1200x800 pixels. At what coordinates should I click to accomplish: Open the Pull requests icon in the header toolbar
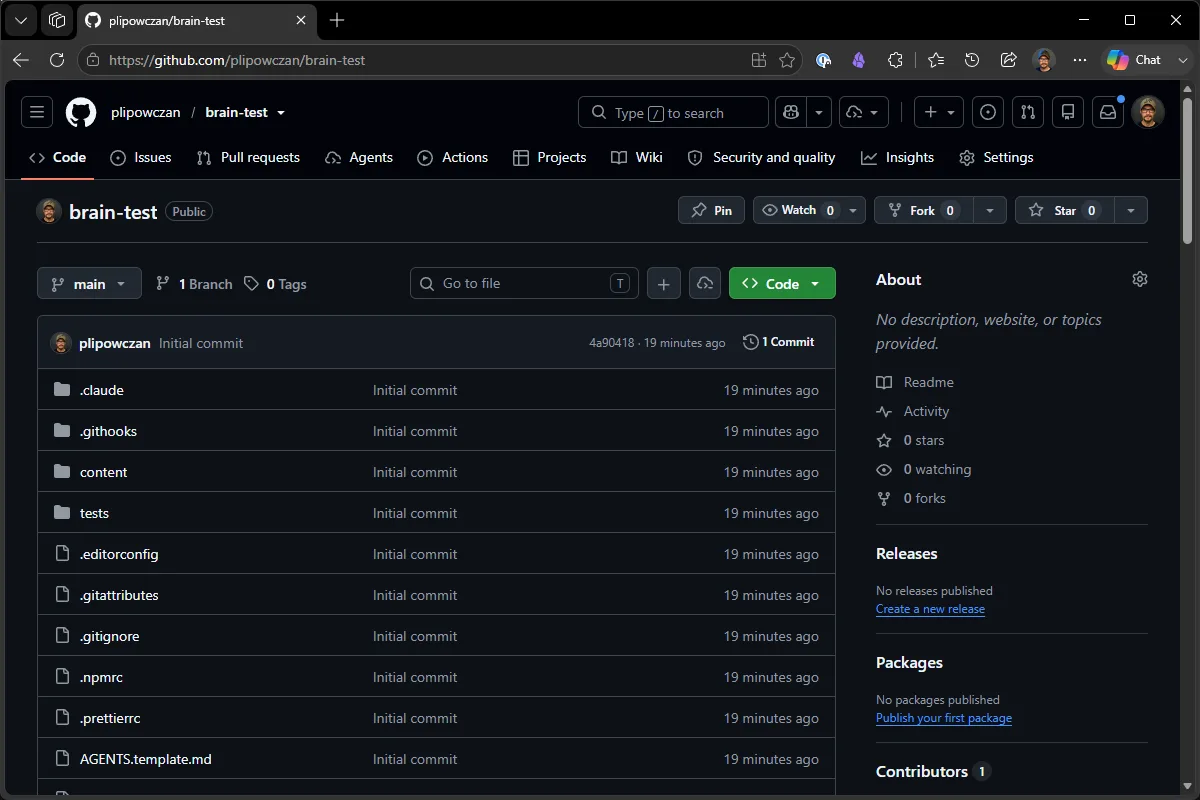(x=1028, y=112)
